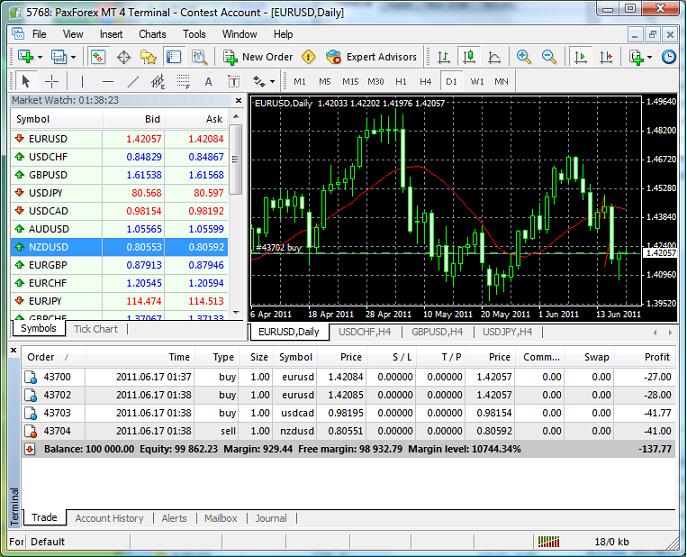Switch to the Account History tab

[109, 518]
